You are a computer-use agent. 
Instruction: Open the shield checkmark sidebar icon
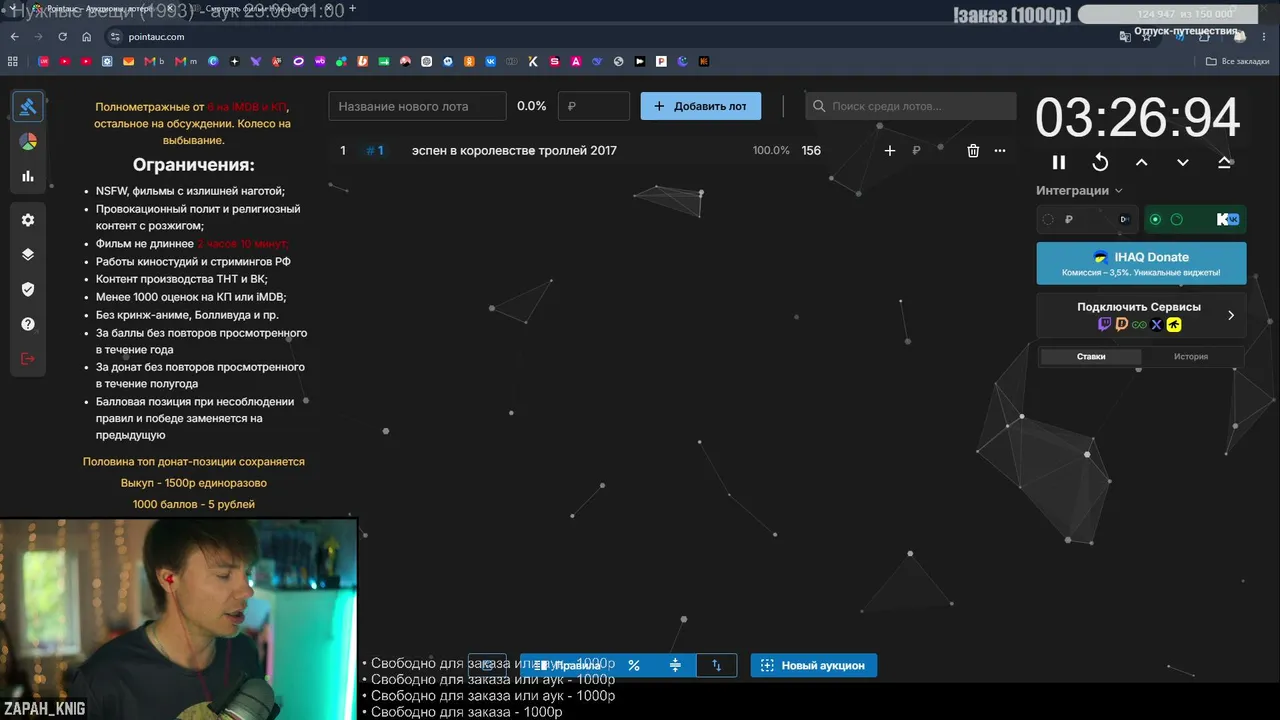tap(28, 289)
